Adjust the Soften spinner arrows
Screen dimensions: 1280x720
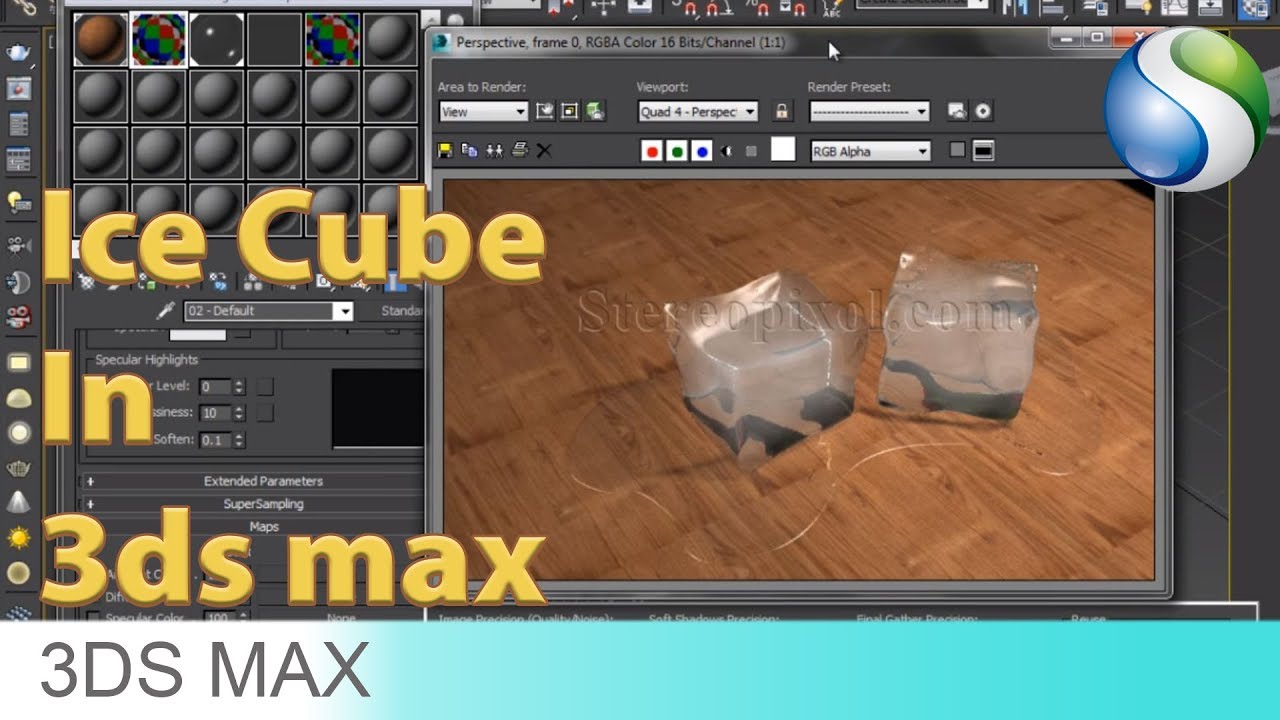(239, 440)
